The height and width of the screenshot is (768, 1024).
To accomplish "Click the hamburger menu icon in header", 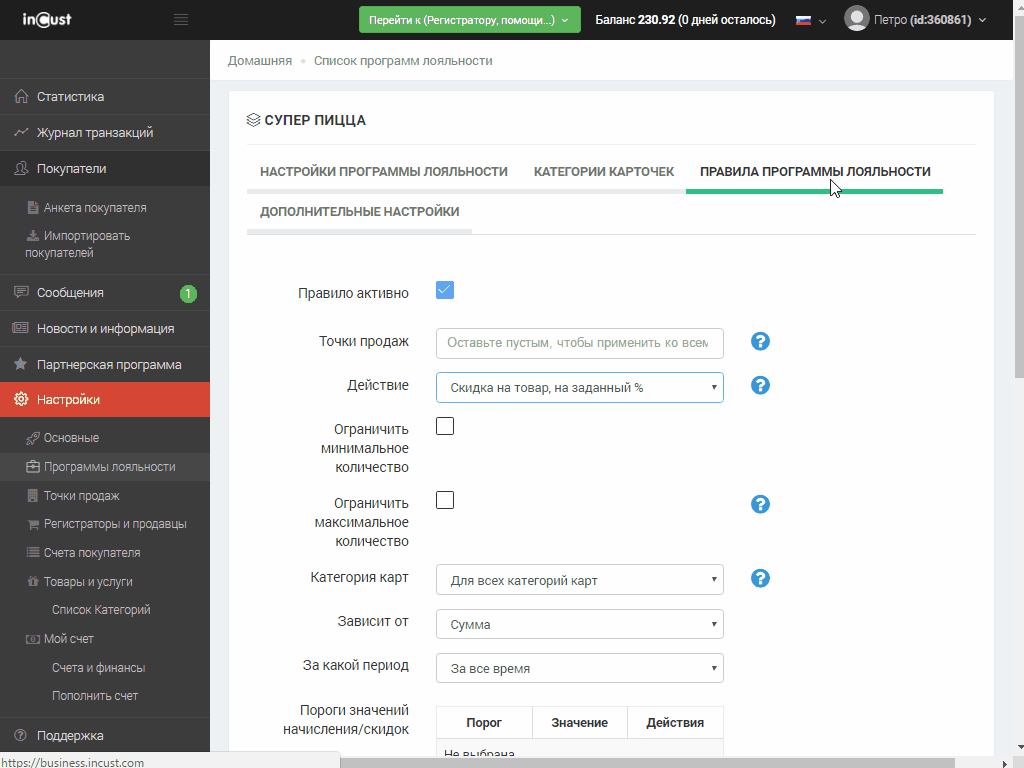I will coord(181,20).
